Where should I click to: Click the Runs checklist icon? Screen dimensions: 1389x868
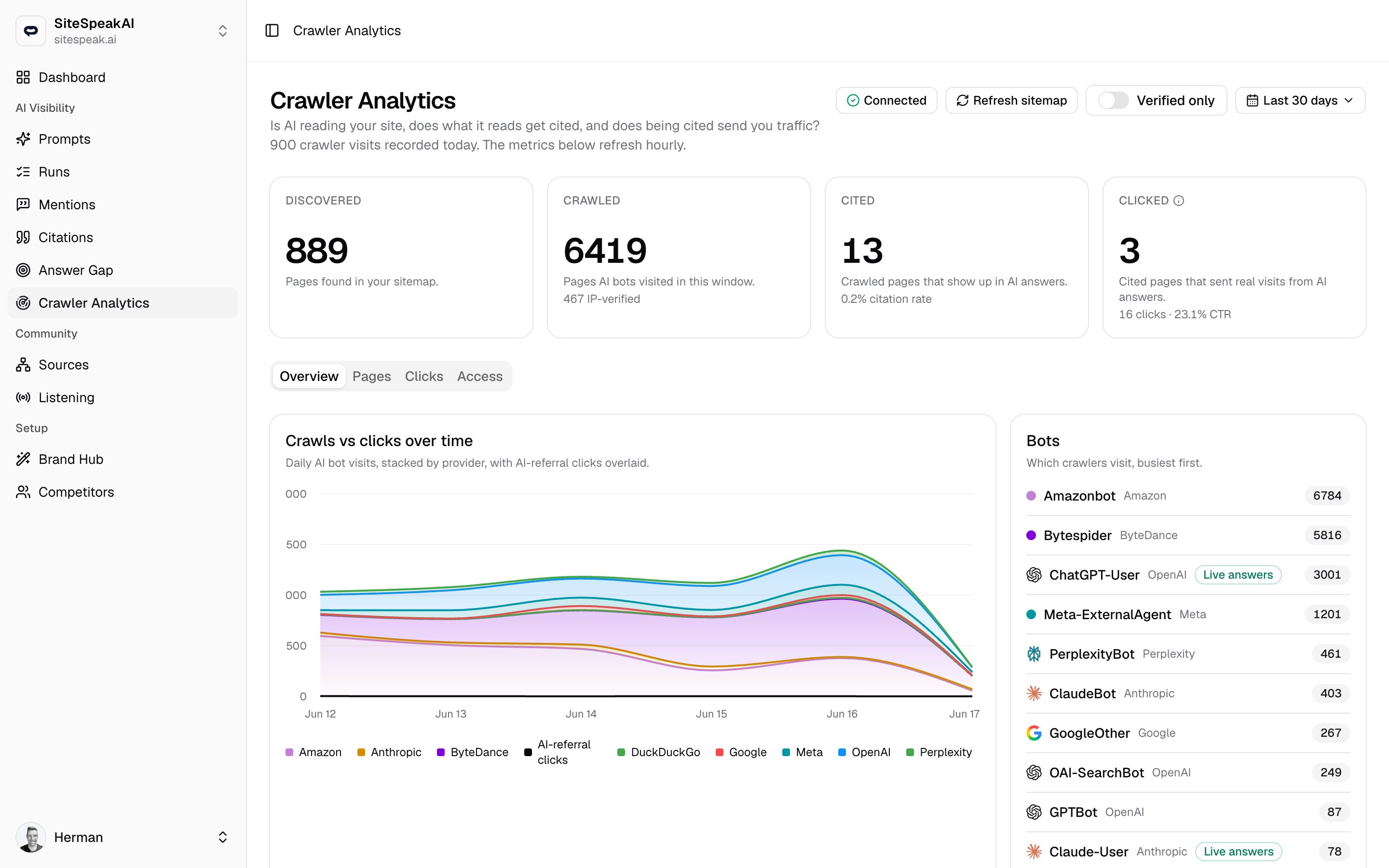[23, 172]
